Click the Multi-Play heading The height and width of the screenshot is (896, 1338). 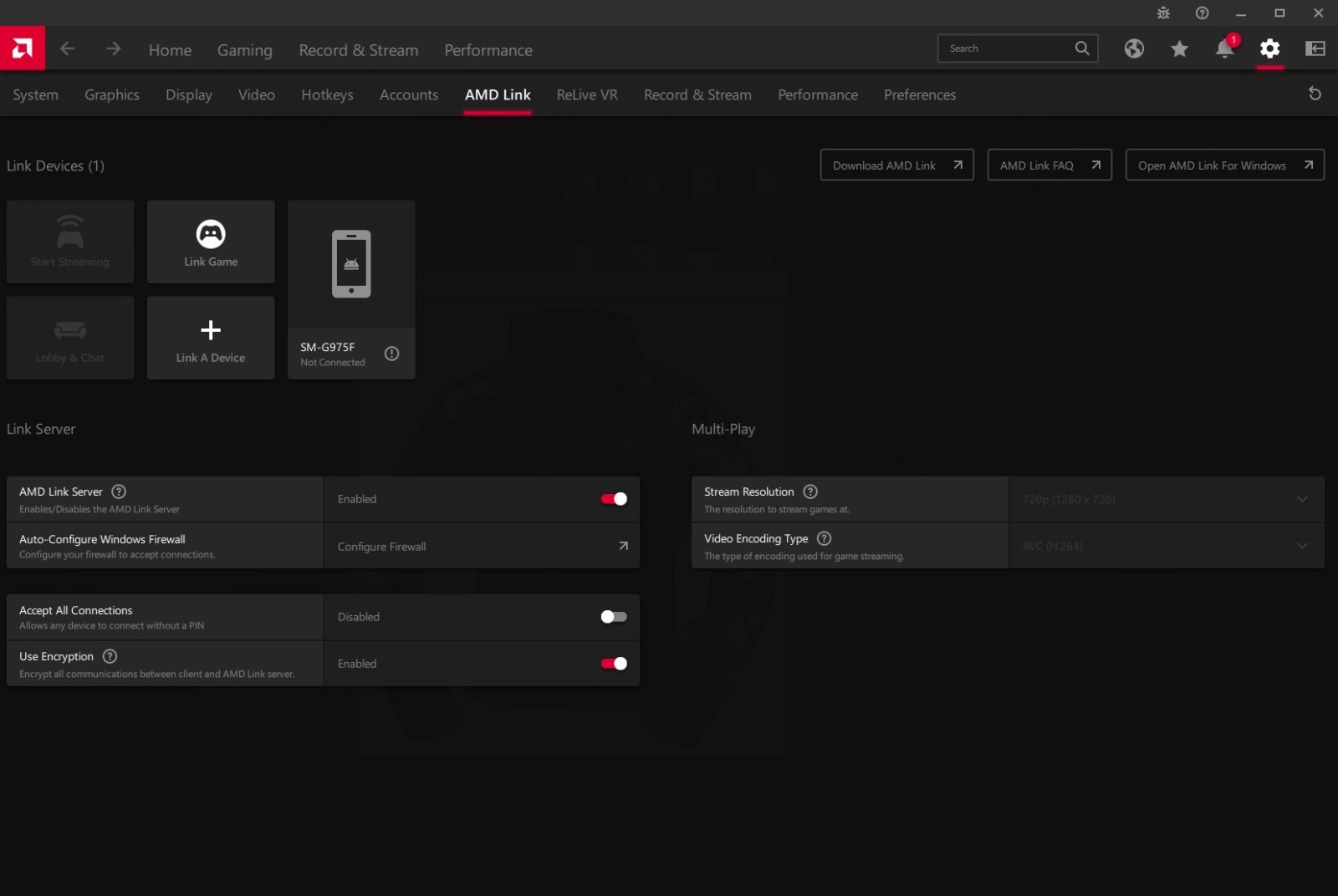pos(723,429)
